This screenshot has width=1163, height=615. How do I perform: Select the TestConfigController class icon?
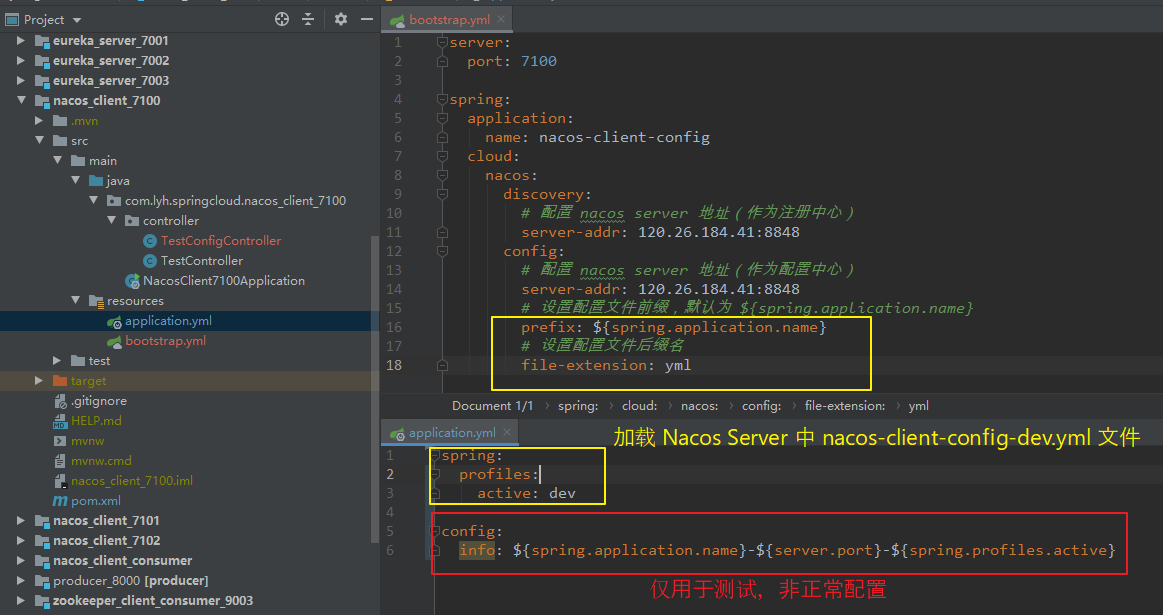click(149, 240)
